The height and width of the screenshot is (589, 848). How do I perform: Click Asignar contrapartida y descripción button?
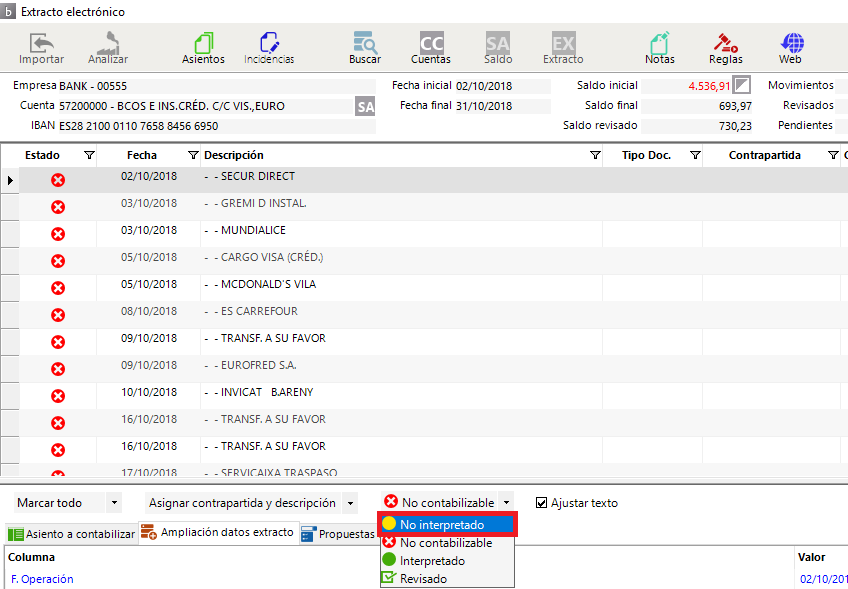(243, 503)
